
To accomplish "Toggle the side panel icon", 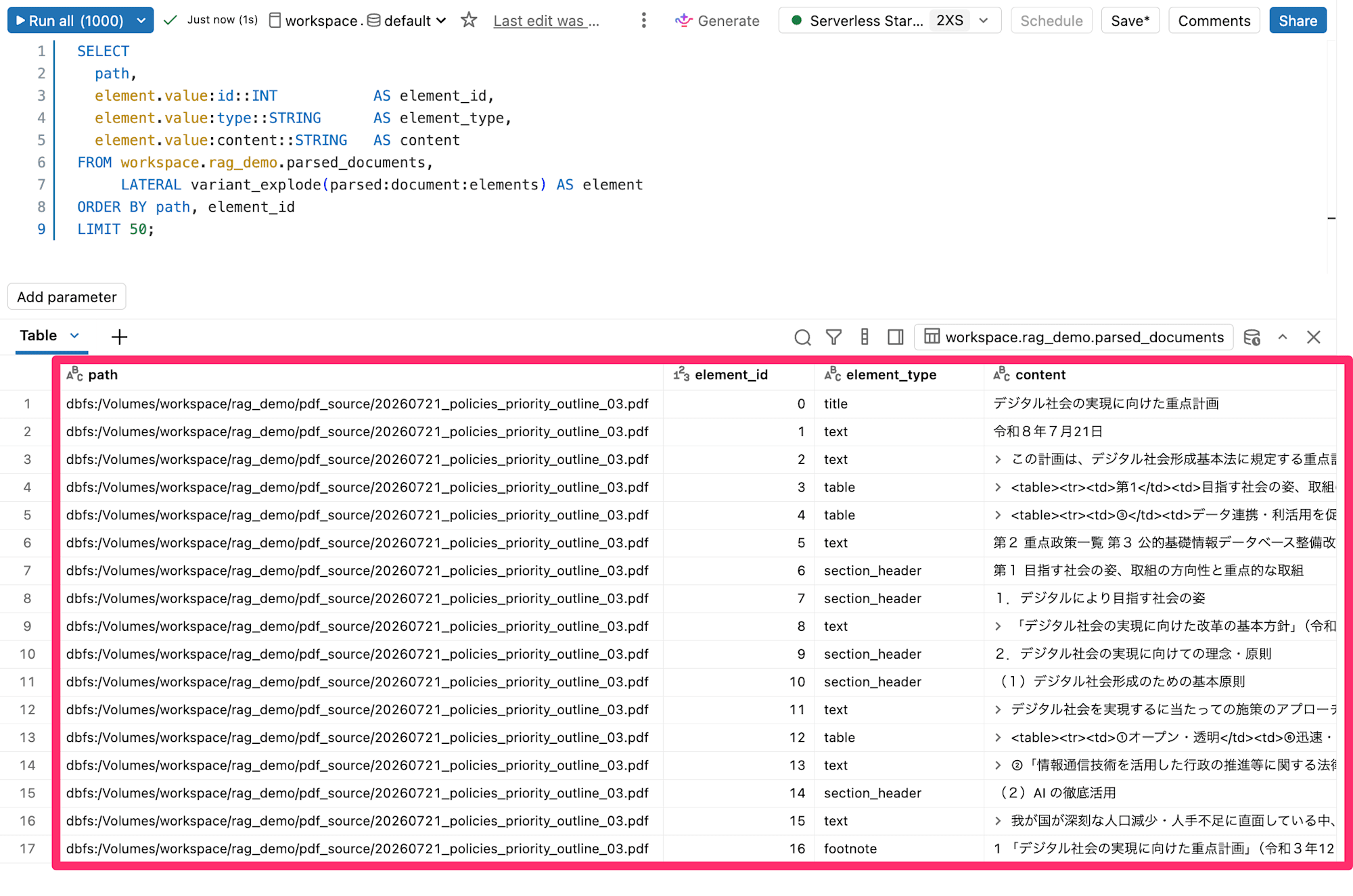I will coord(896,337).
